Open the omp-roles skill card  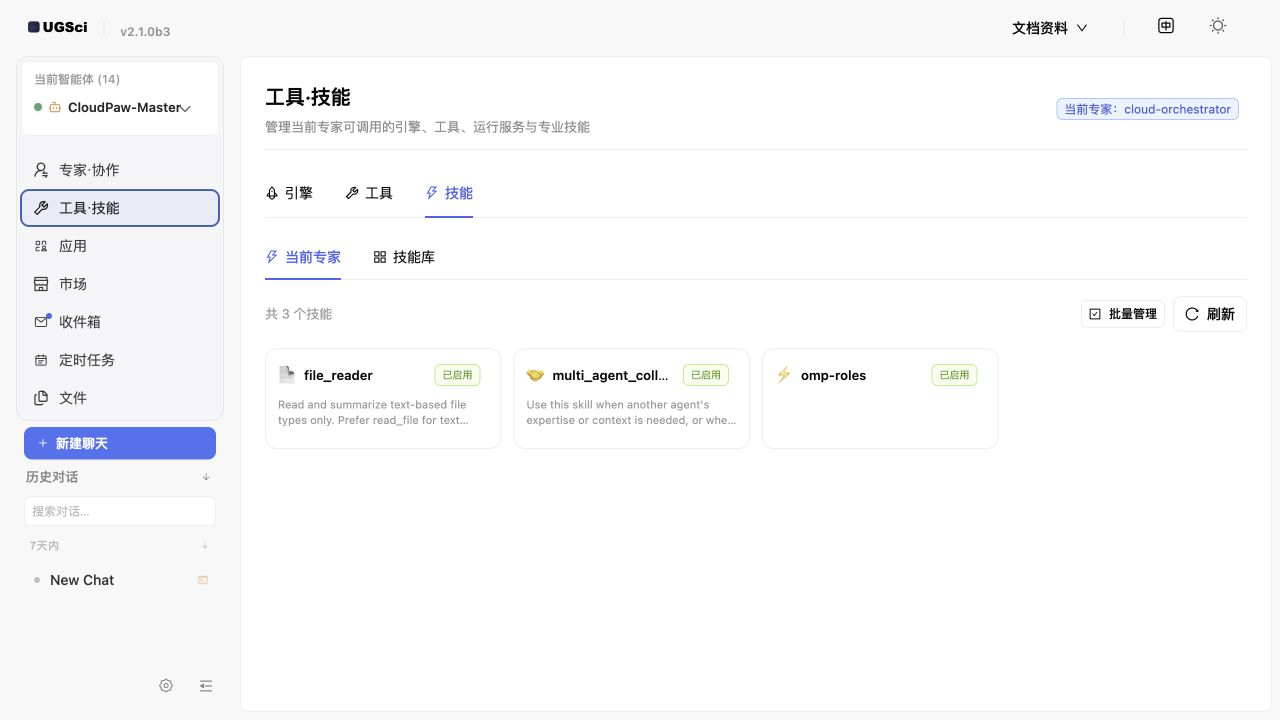pyautogui.click(x=880, y=398)
